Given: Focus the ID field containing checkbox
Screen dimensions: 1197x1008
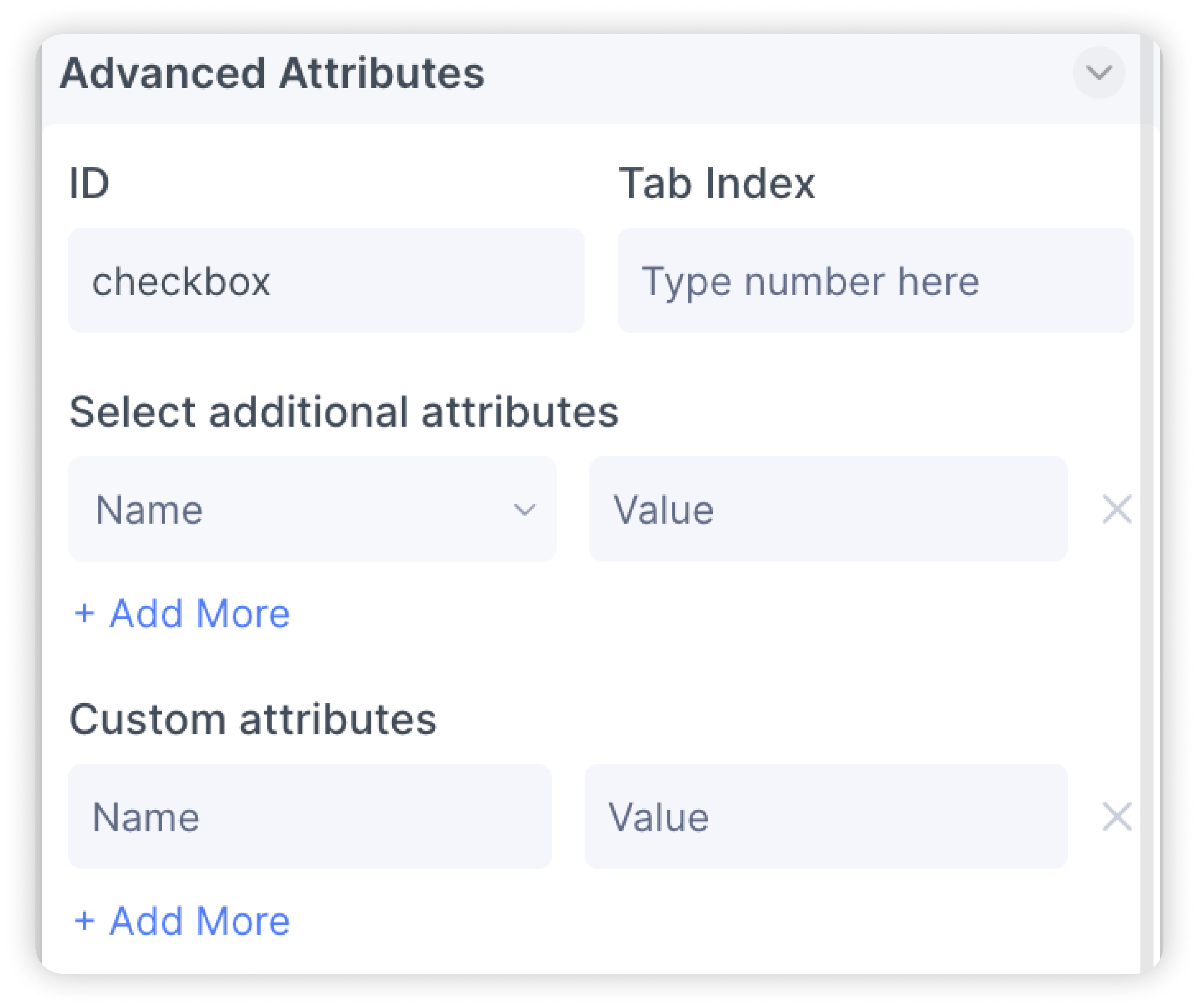Looking at the screenshot, I should click(x=326, y=280).
